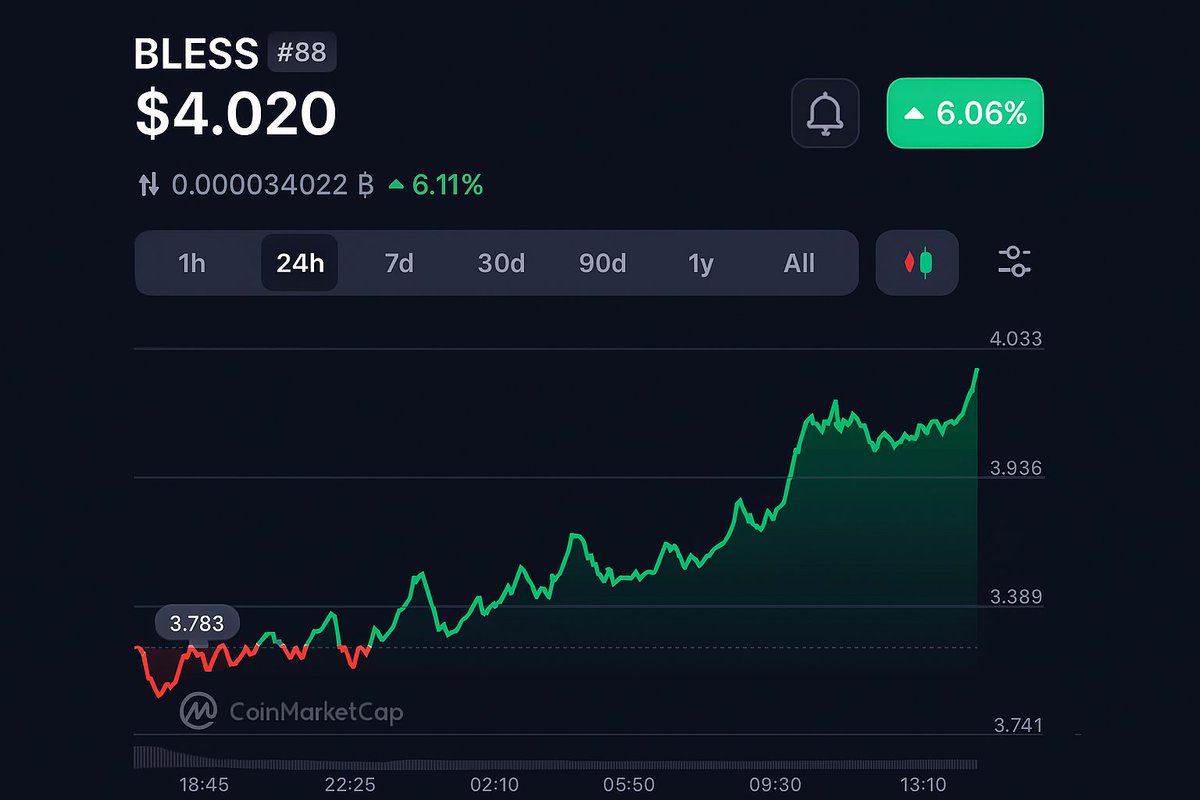The width and height of the screenshot is (1200, 800).
Task: Click the volume bars strip below chart
Action: coord(555,757)
